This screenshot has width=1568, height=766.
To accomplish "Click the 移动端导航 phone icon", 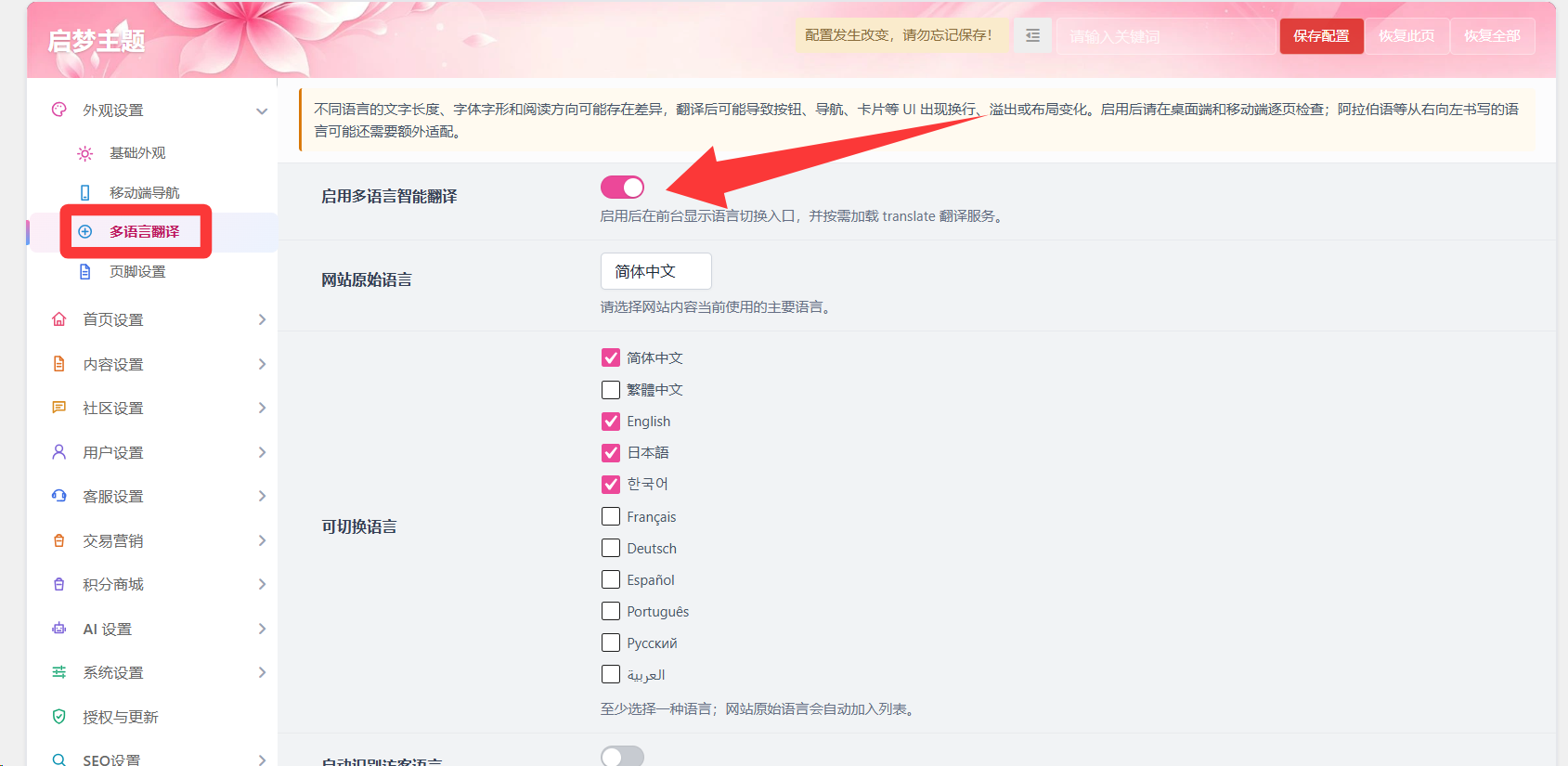I will click(x=85, y=192).
